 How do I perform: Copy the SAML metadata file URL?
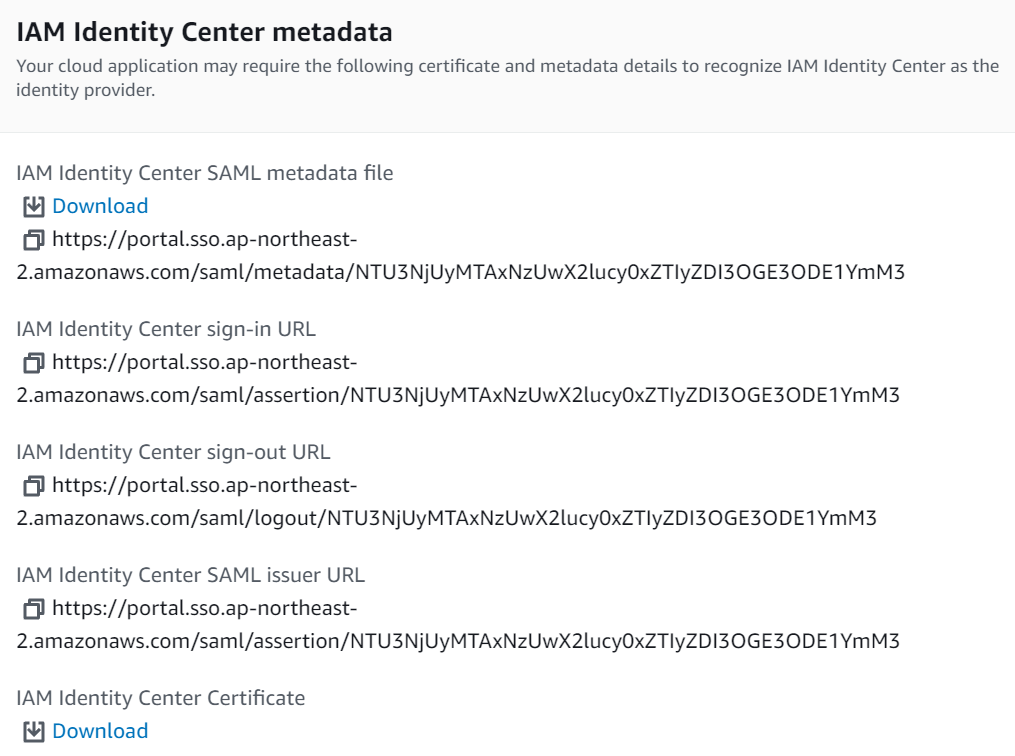(x=34, y=239)
